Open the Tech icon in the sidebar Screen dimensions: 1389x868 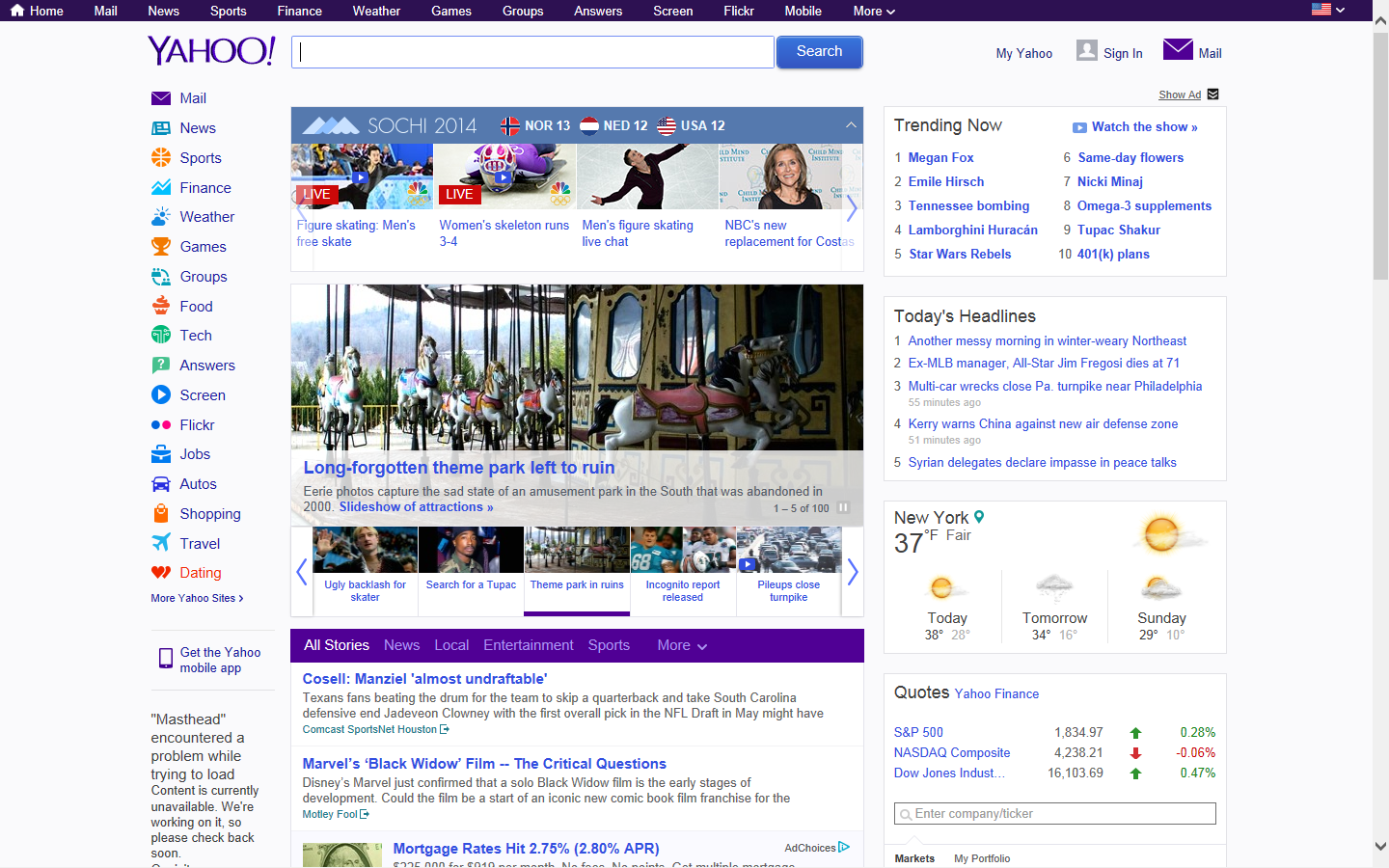coord(161,336)
